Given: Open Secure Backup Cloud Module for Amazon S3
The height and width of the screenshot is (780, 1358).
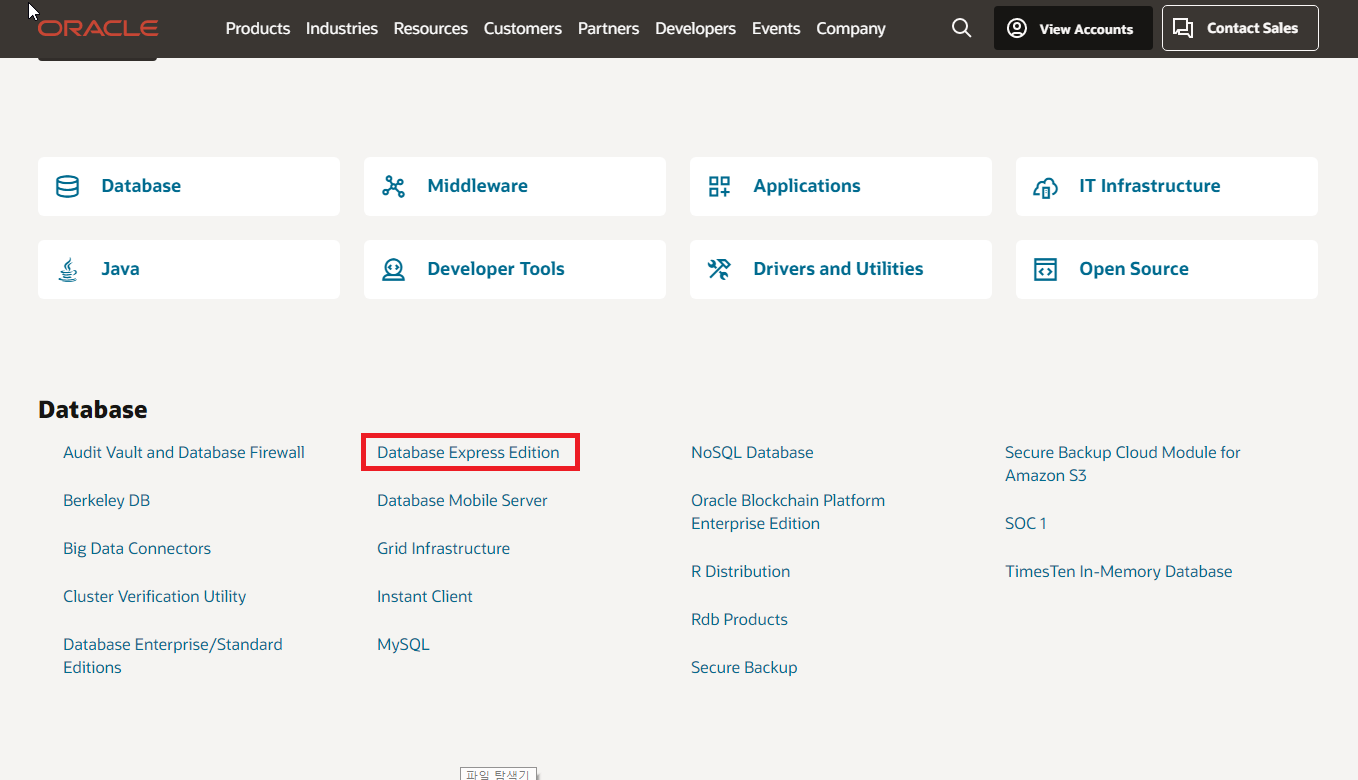Looking at the screenshot, I should pos(1122,464).
